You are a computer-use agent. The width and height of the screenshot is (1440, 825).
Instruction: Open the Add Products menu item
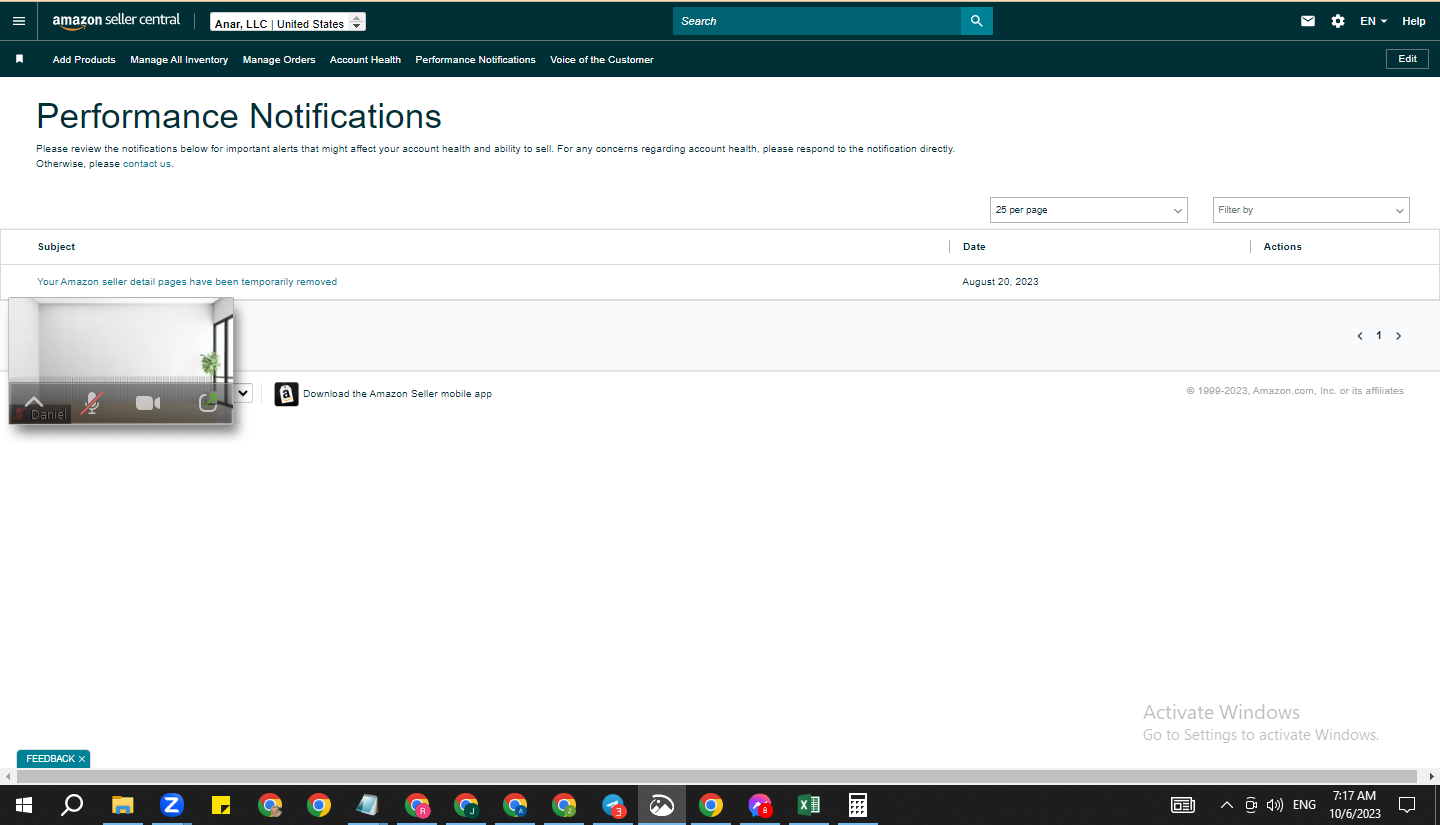(x=84, y=60)
